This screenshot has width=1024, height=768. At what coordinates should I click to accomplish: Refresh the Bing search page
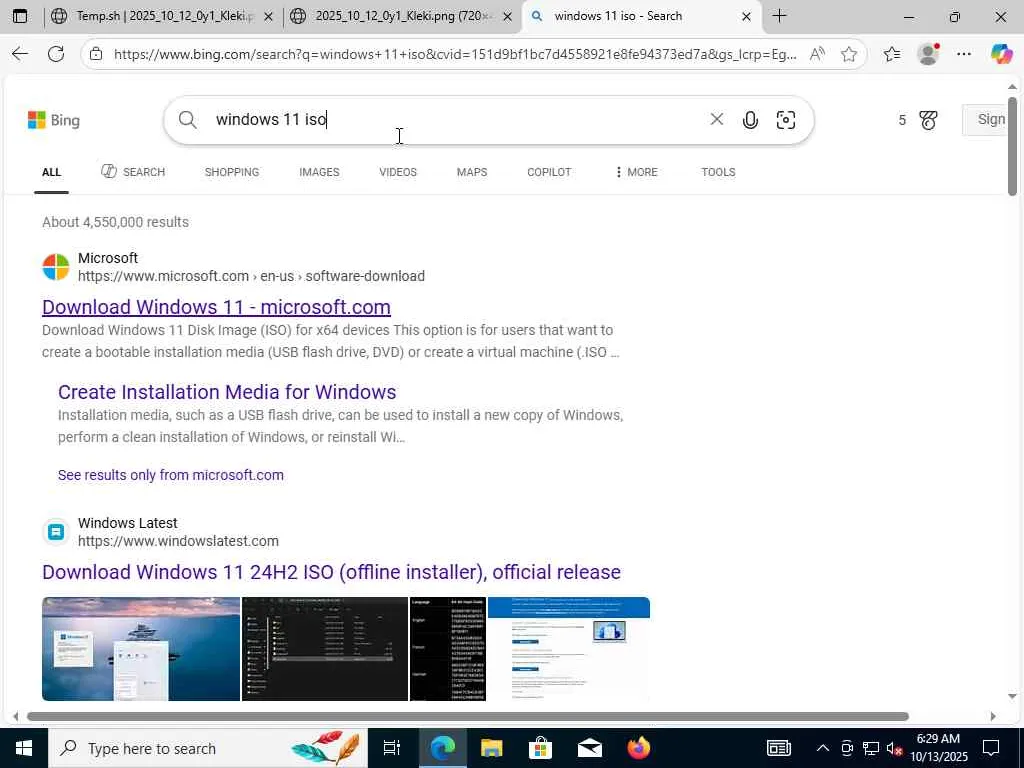click(56, 54)
